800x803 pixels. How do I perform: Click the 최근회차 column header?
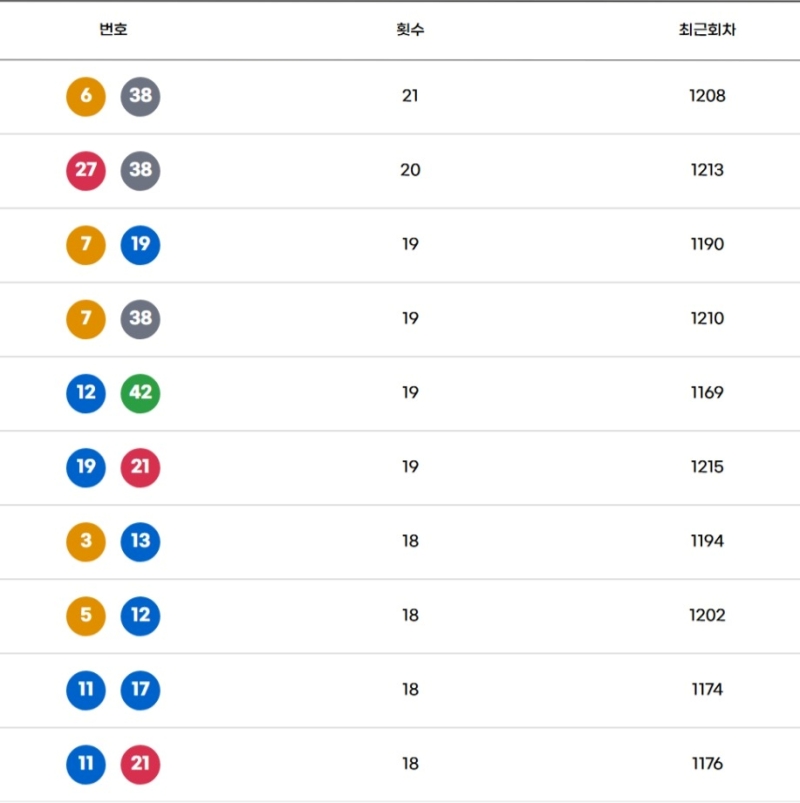(707, 30)
